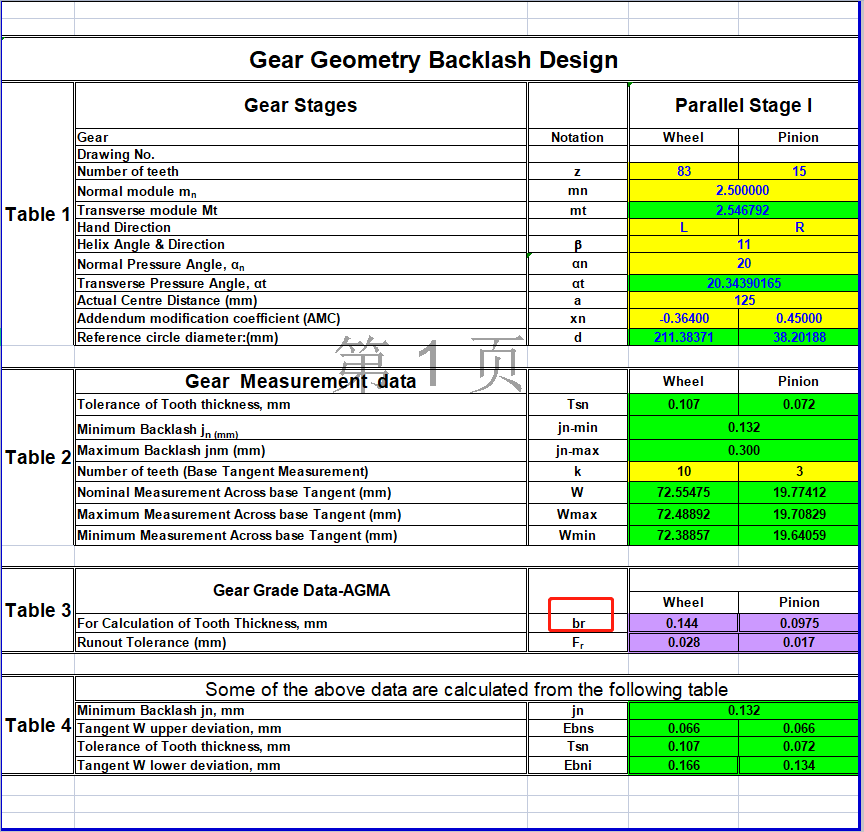This screenshot has height=832, width=864.
Task: Select the "β" notation cell
Action: point(577,245)
